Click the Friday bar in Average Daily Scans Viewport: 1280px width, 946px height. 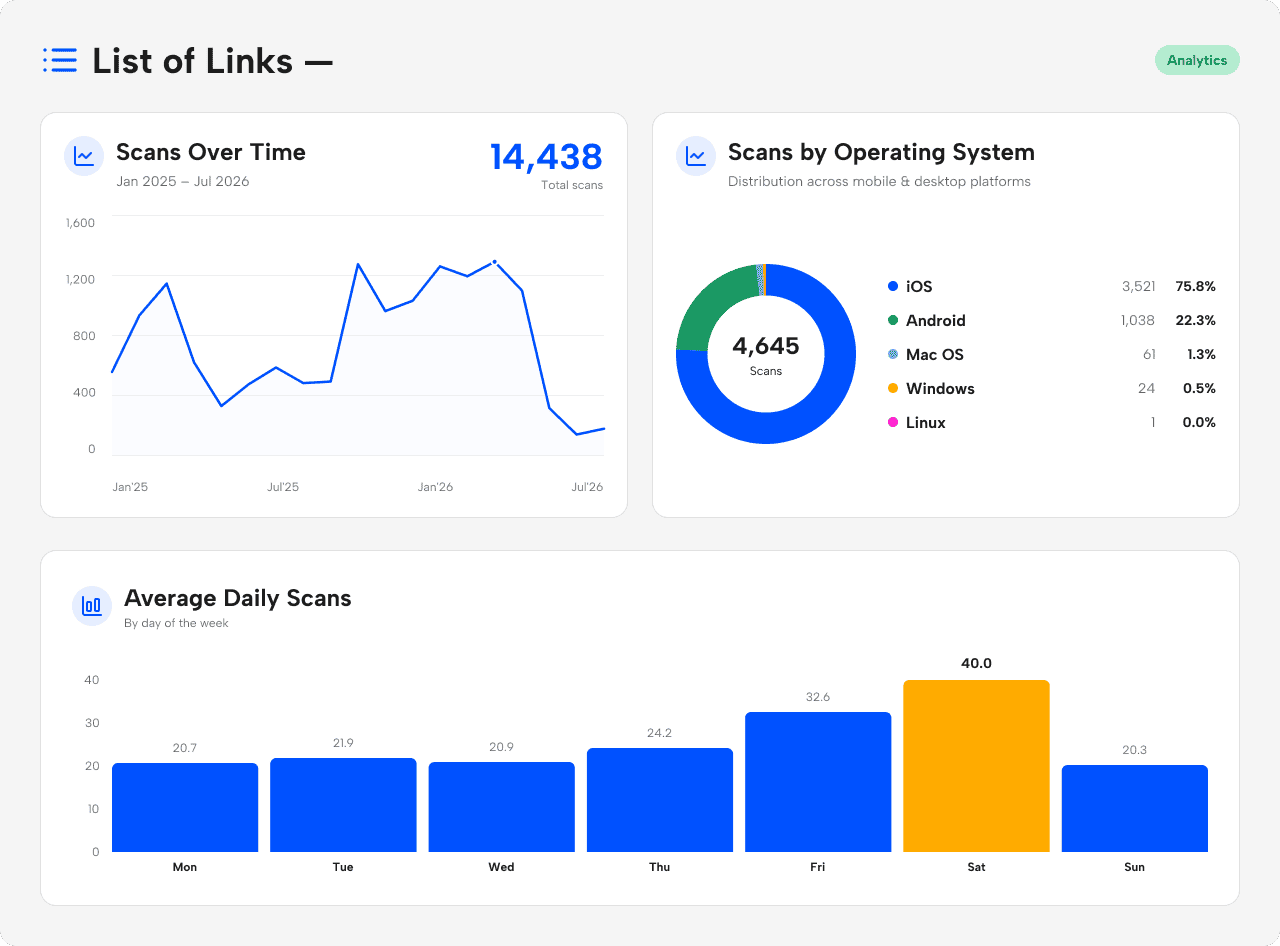[x=818, y=782]
